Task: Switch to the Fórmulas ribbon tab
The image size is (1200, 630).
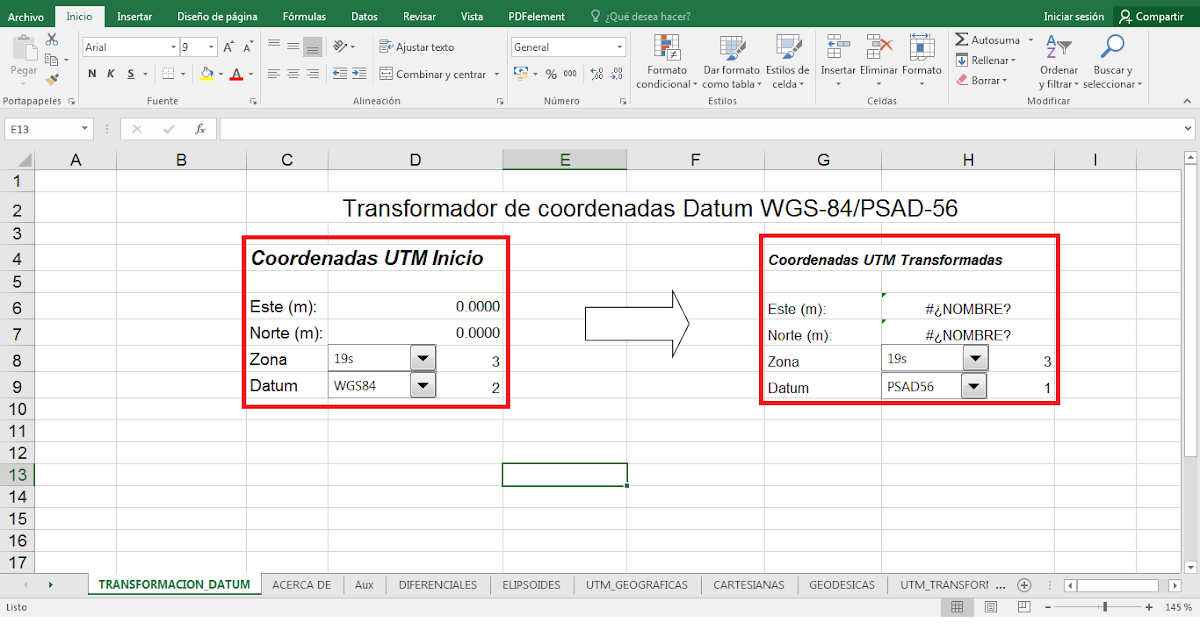Action: pyautogui.click(x=304, y=15)
